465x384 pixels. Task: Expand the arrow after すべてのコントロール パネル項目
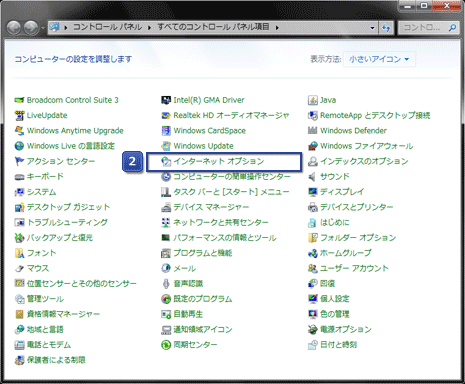[x=277, y=28]
